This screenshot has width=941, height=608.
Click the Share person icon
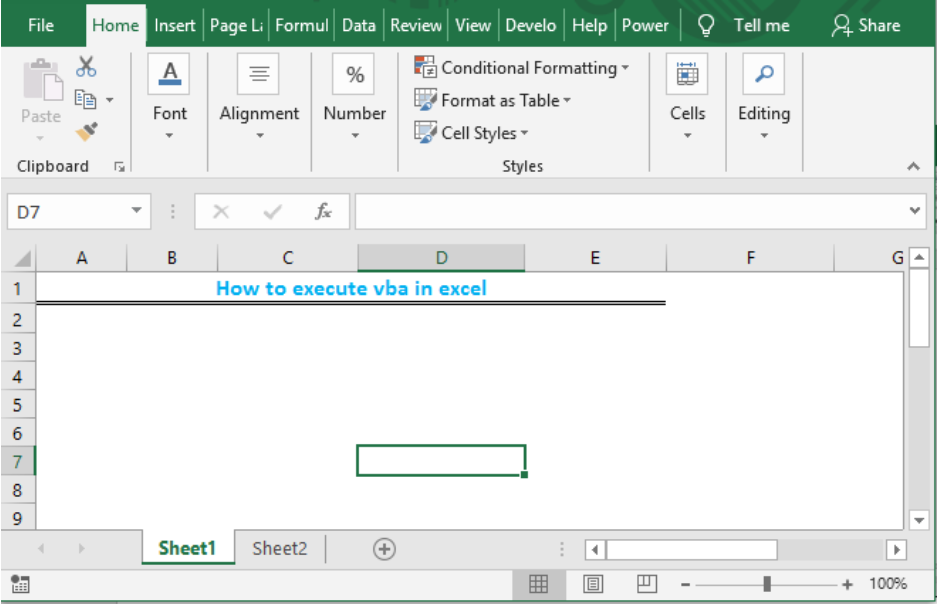click(841, 25)
